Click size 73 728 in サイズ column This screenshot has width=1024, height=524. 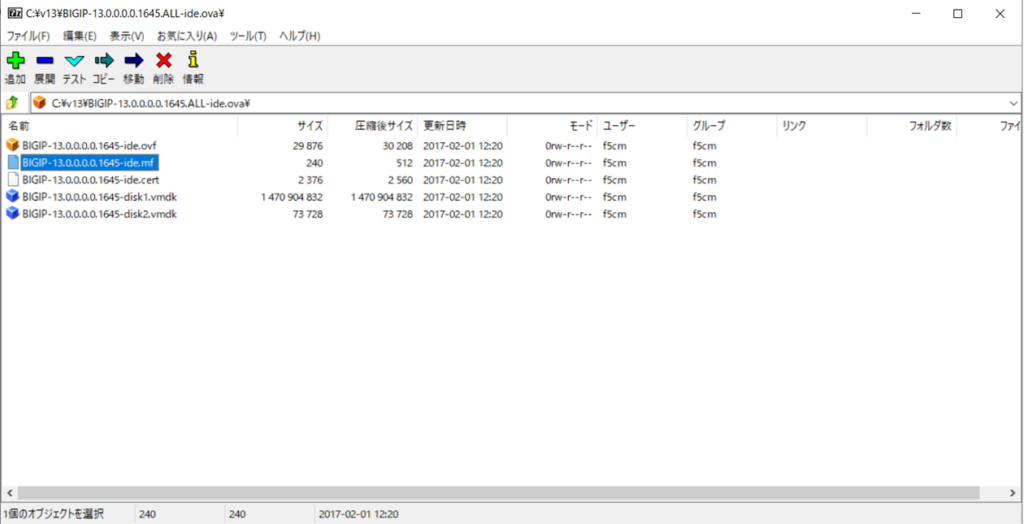tap(308, 214)
